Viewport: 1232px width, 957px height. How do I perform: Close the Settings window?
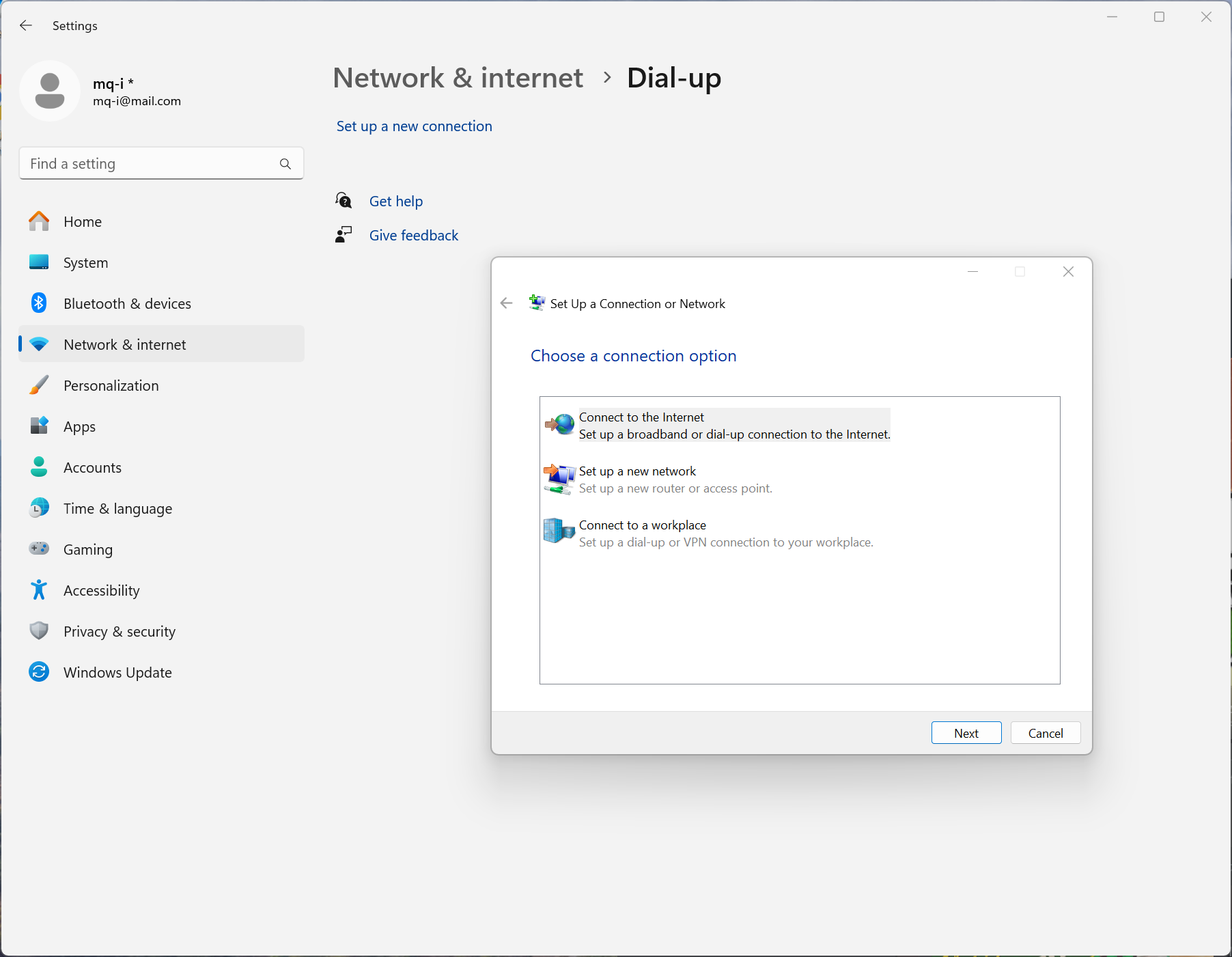1206,17
